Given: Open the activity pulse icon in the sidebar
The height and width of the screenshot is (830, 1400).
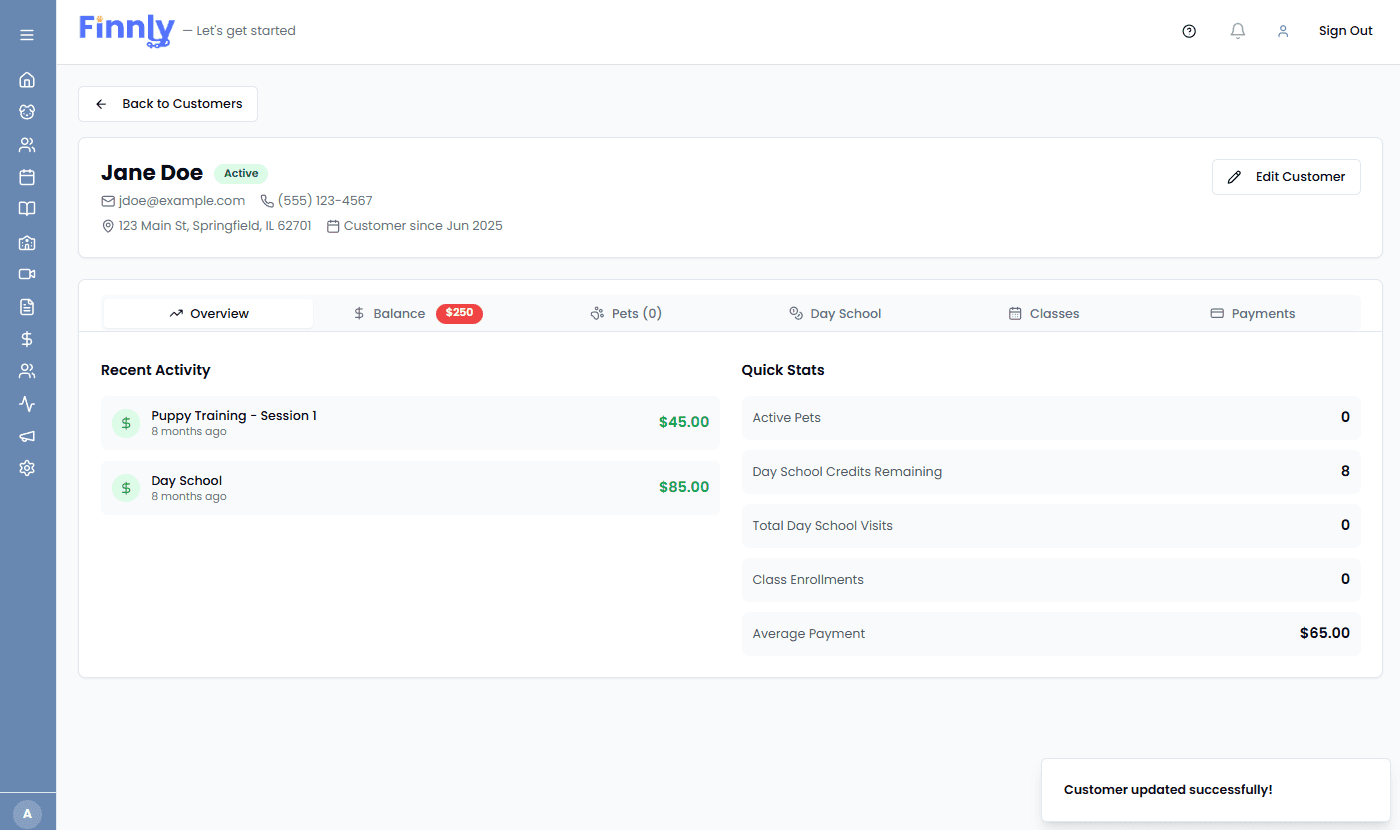Looking at the screenshot, I should point(27,403).
